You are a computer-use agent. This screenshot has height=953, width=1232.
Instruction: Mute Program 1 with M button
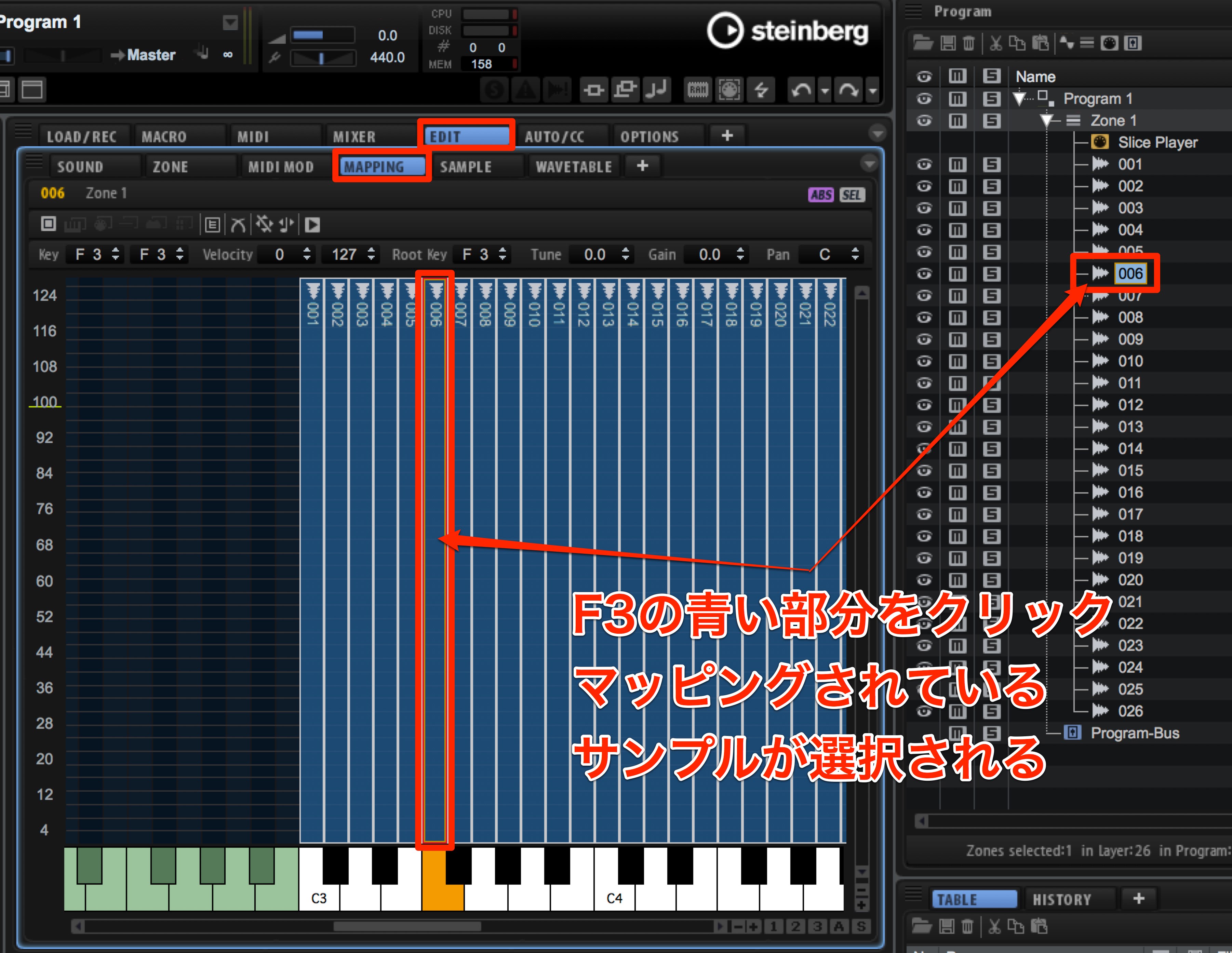coord(957,99)
